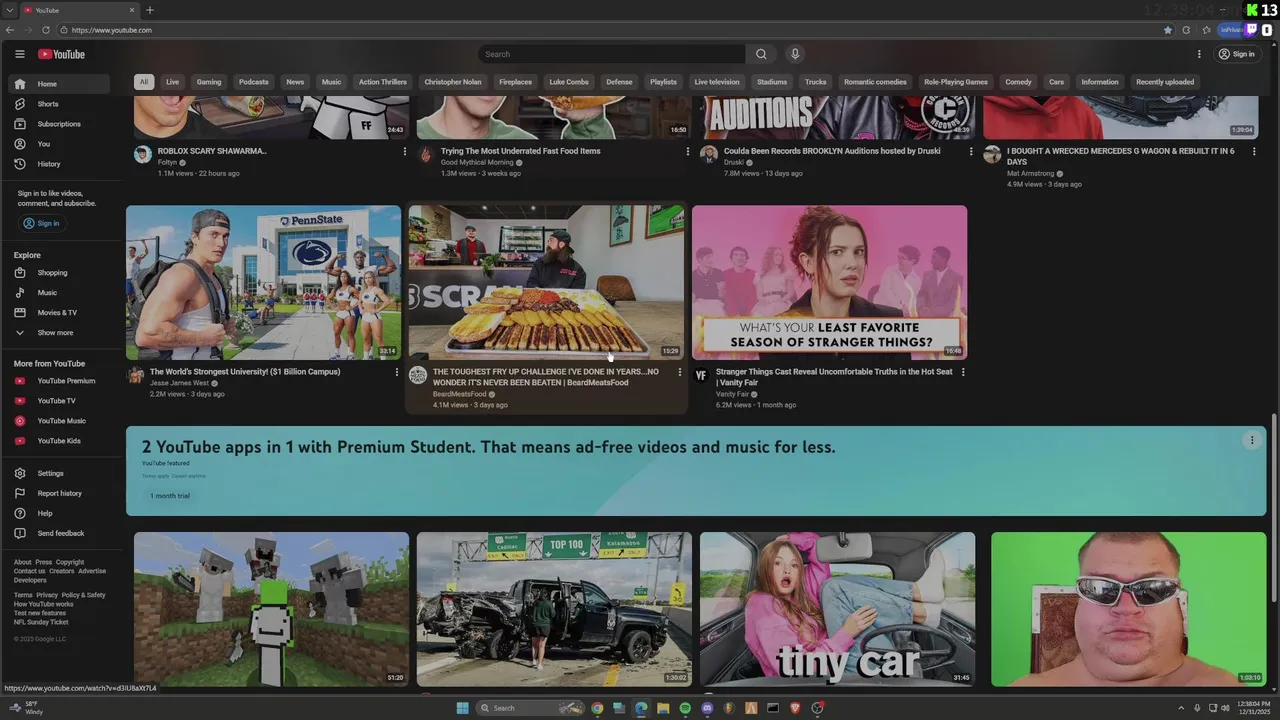Open options for Stranger Things Cast video
The image size is (1280, 720).
pos(963,372)
